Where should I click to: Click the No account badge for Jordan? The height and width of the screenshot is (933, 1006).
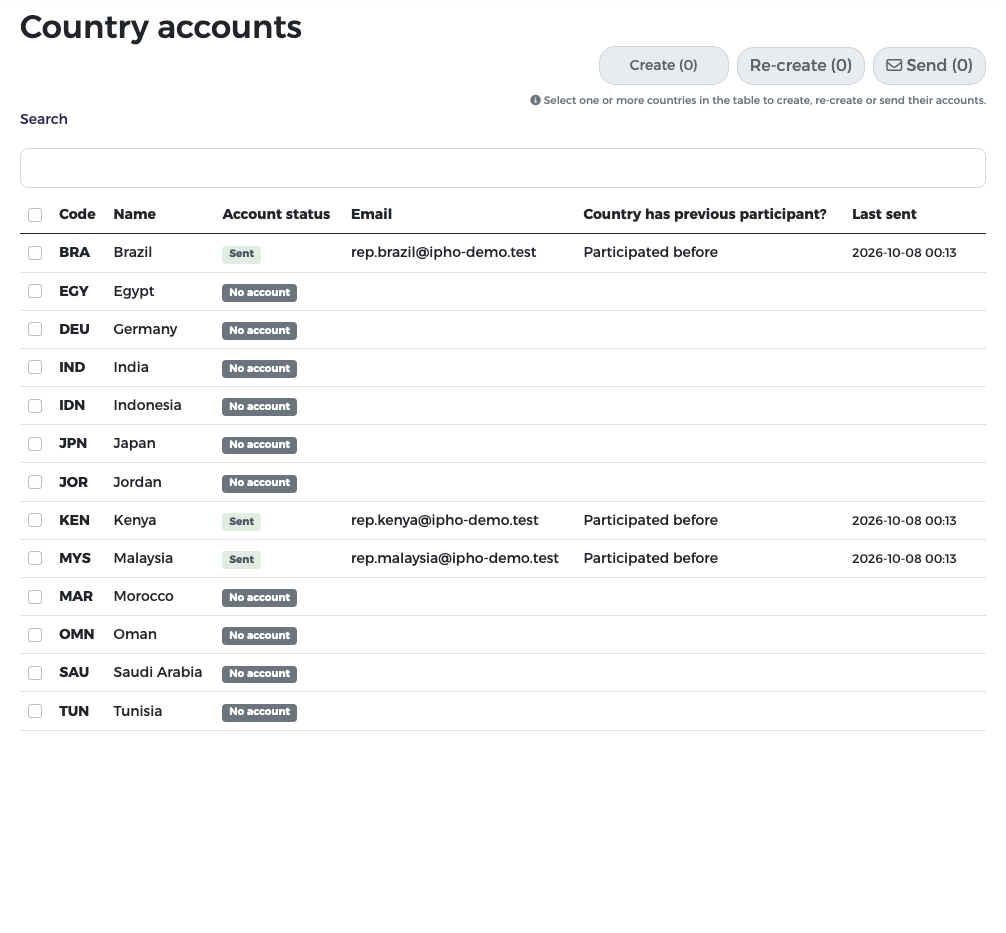(x=259, y=483)
